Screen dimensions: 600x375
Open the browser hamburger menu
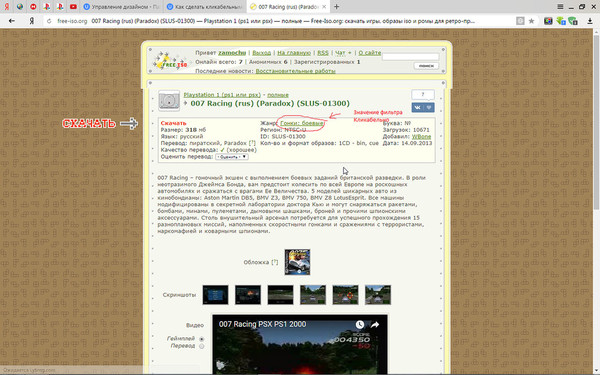pyautogui.click(x=560, y=7)
